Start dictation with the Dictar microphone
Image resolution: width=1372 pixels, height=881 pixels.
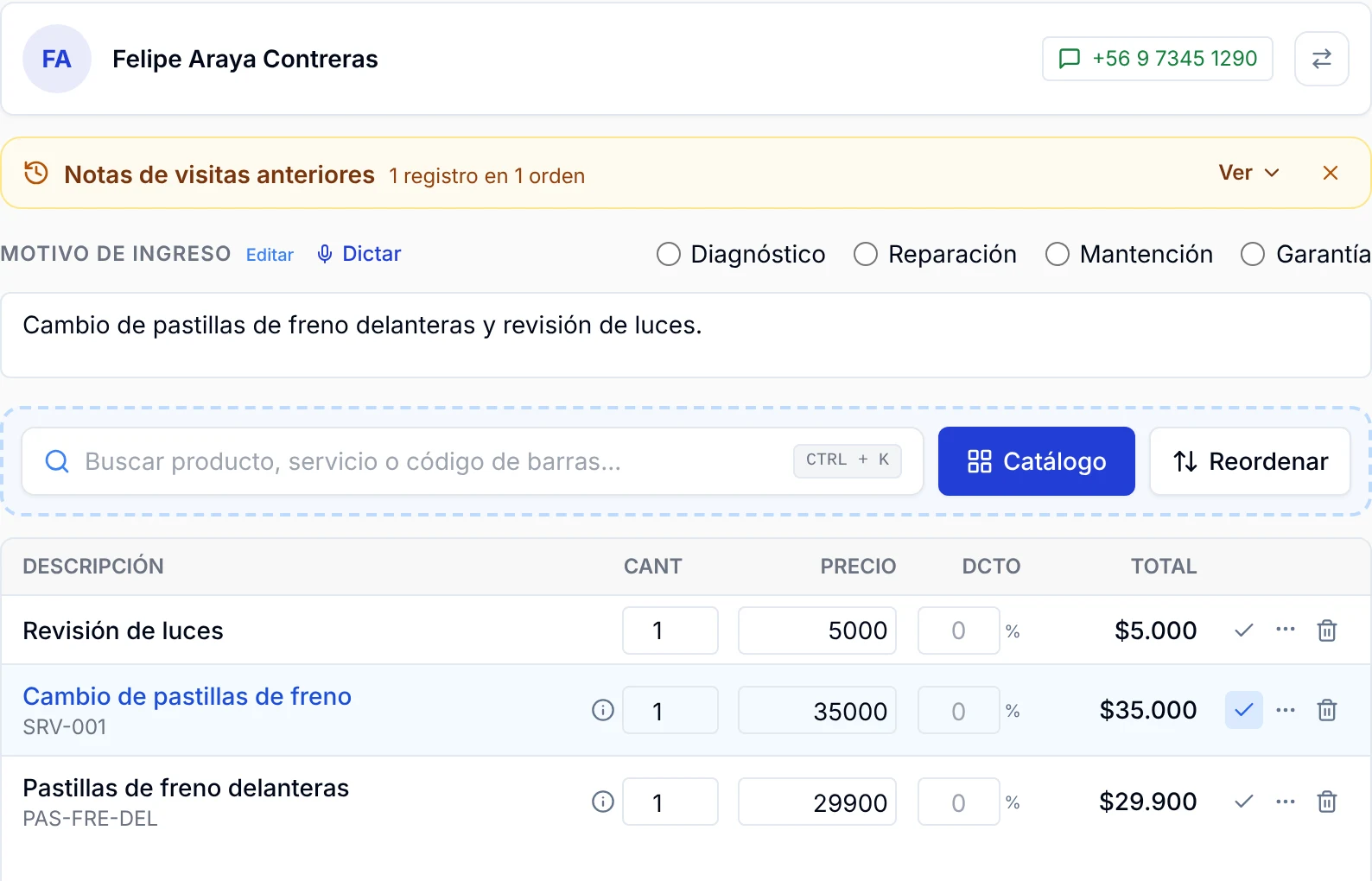359,254
